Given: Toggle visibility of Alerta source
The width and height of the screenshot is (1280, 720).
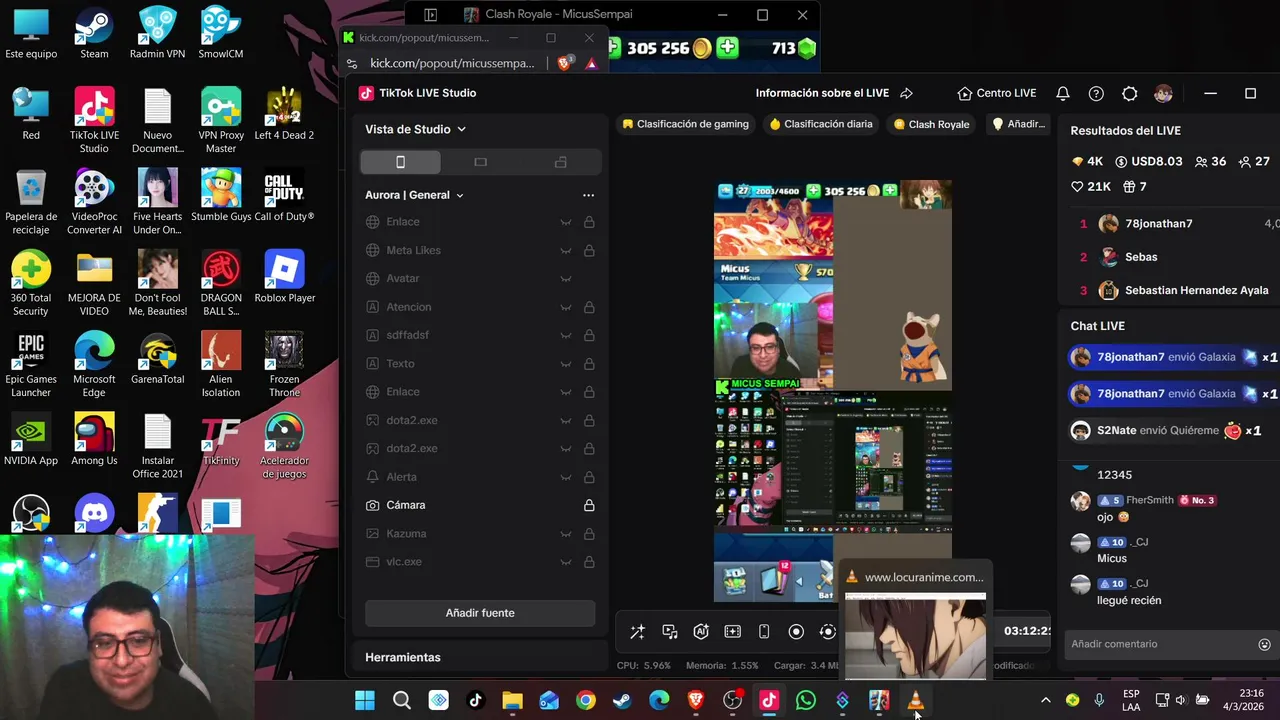Looking at the screenshot, I should coord(565,477).
